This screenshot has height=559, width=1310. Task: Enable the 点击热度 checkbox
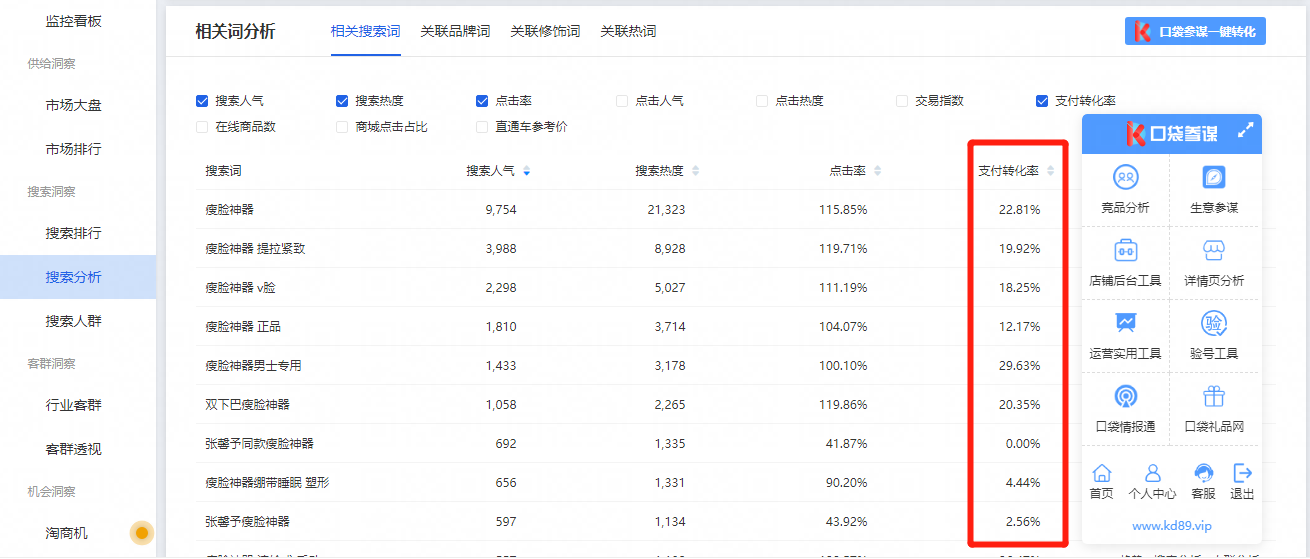[762, 101]
